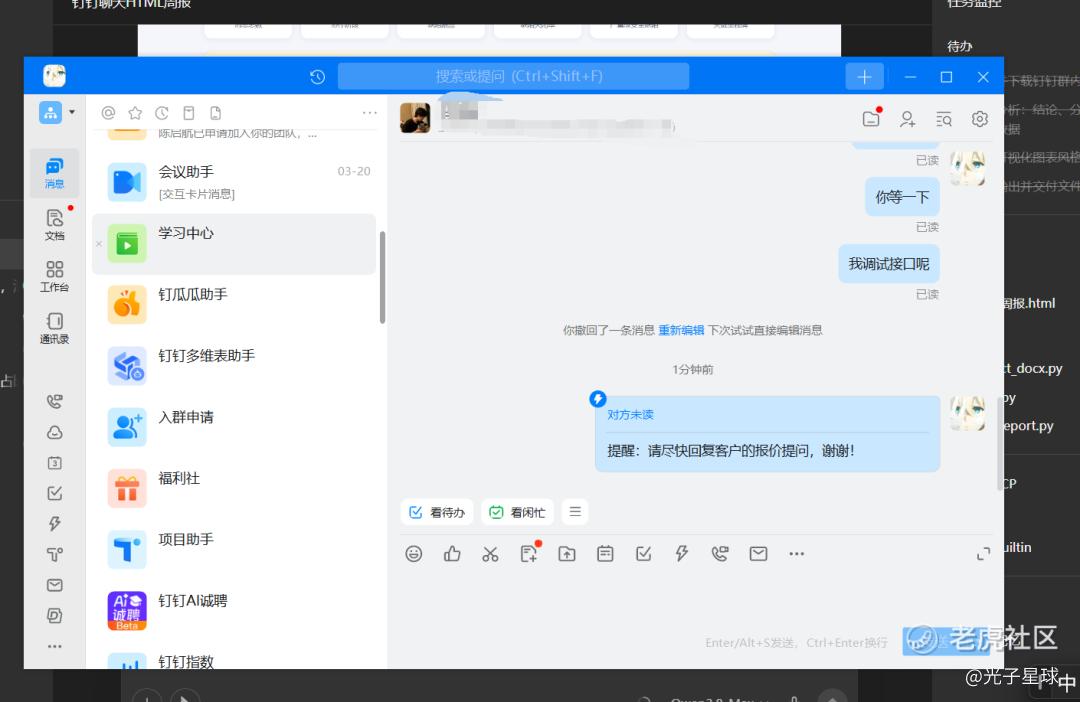Viewport: 1080px width, 702px height.
Task: Expand more options in chat input toolbar
Action: pyautogui.click(x=796, y=554)
